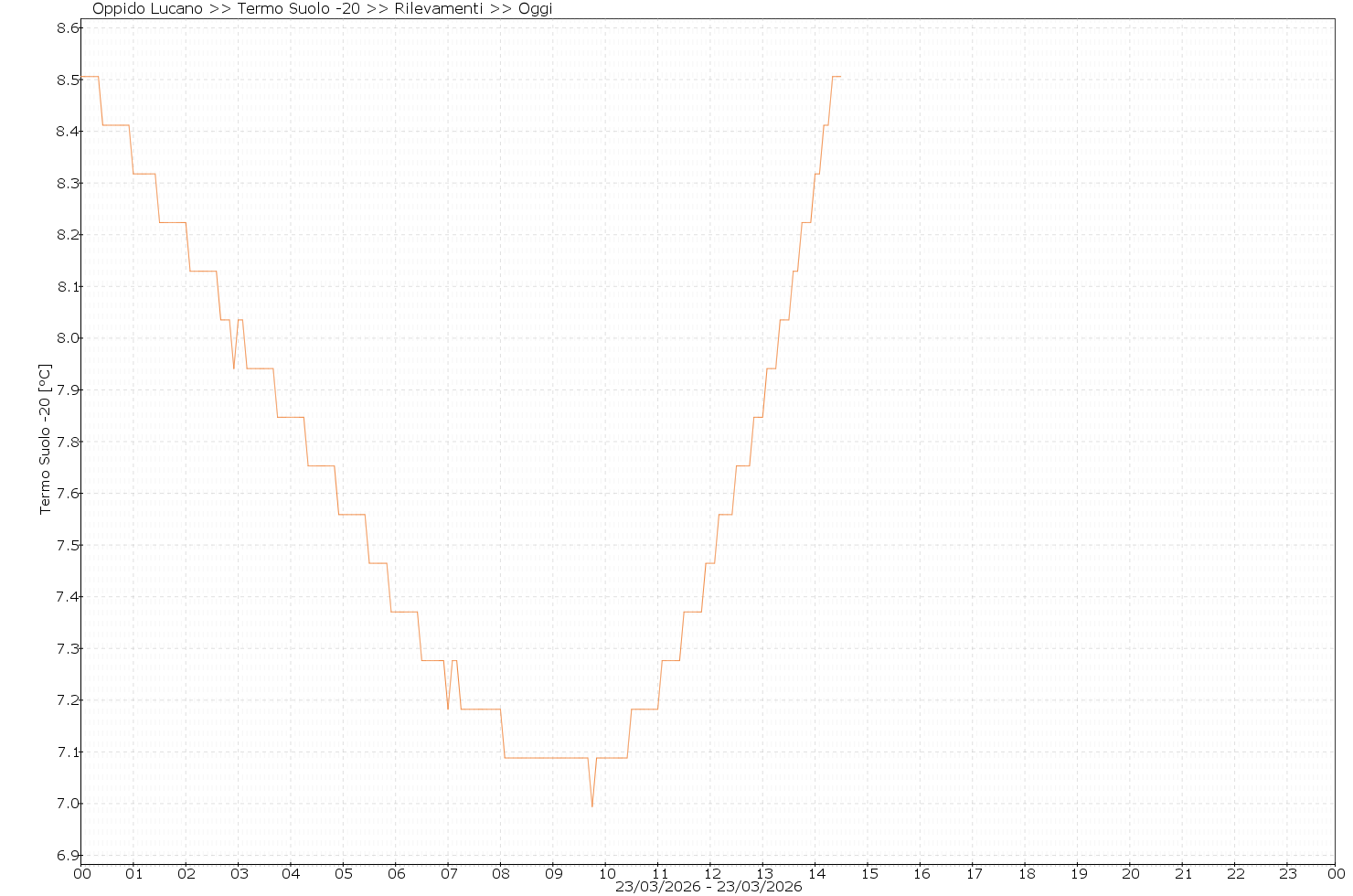Click 'Oppido Lucano' in the chart title
The height and width of the screenshot is (896, 1353).
click(x=147, y=9)
